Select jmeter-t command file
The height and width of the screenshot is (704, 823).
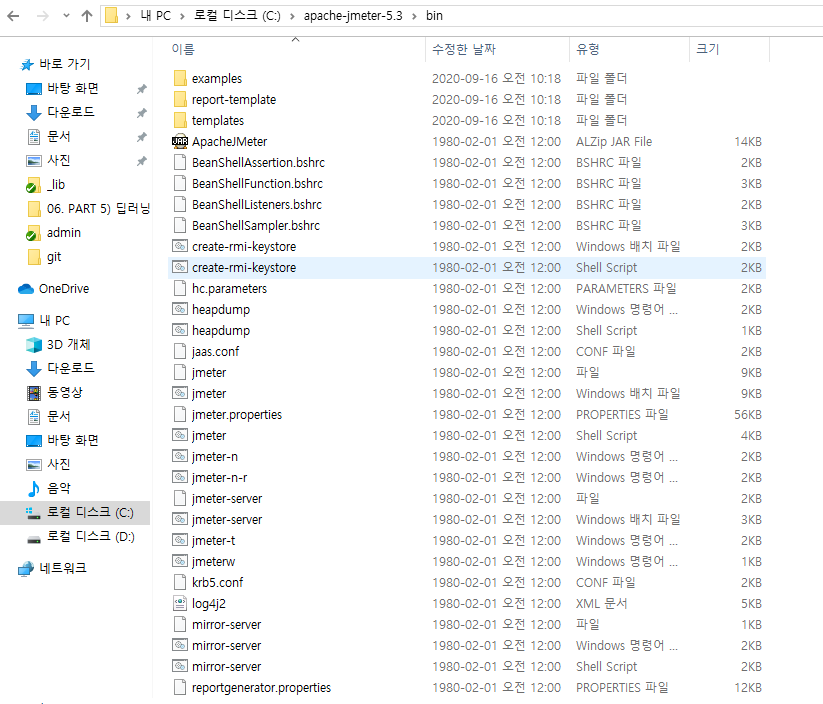click(467, 541)
